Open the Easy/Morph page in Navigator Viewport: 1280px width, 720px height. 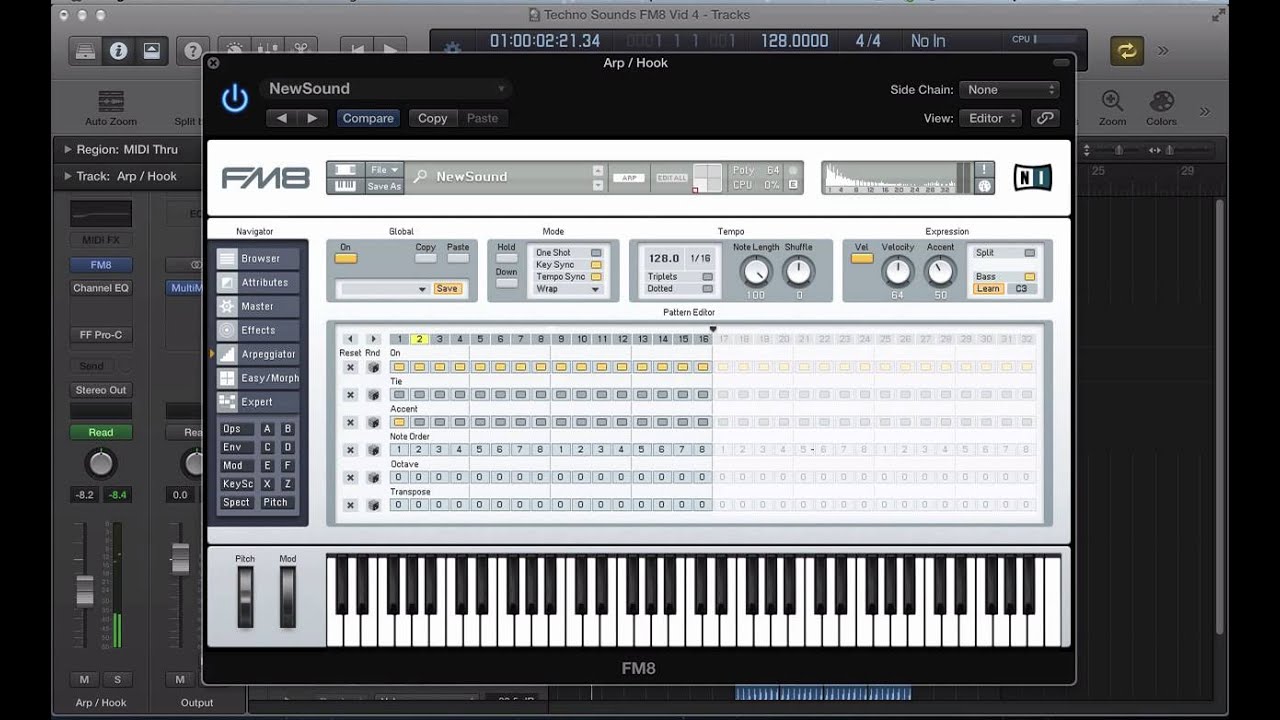260,378
